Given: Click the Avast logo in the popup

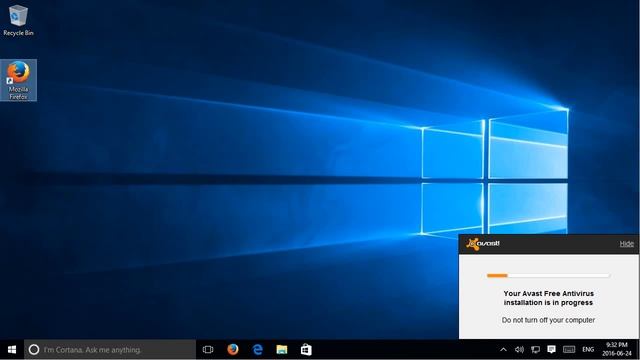Looking at the screenshot, I should (483, 244).
